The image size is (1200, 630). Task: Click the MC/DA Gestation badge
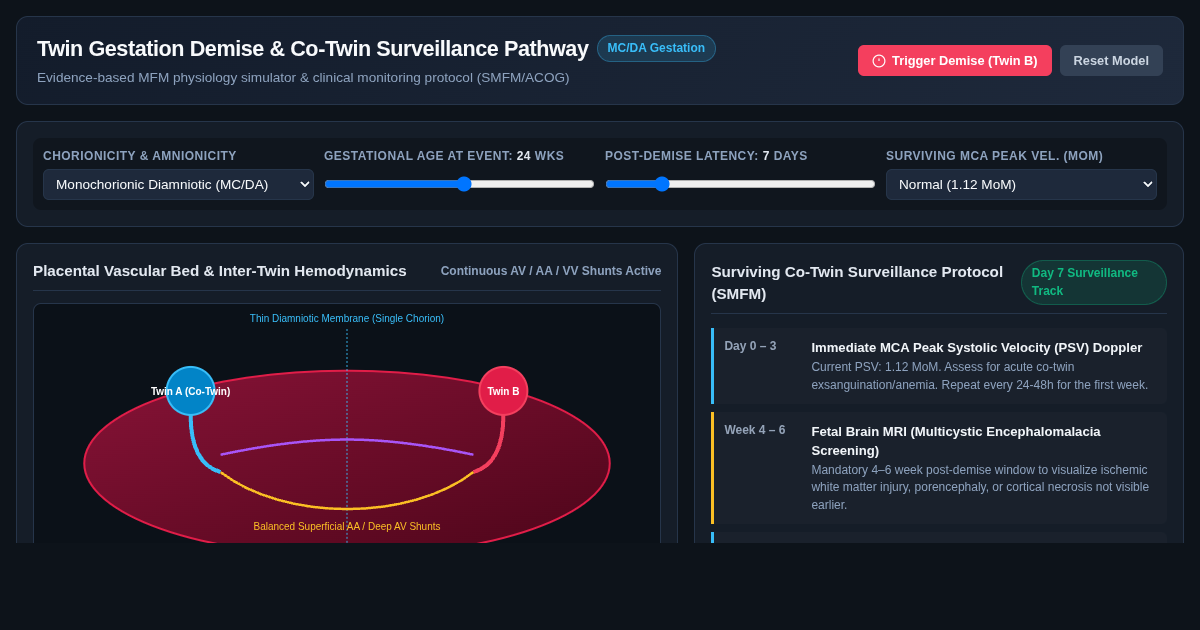(656, 48)
